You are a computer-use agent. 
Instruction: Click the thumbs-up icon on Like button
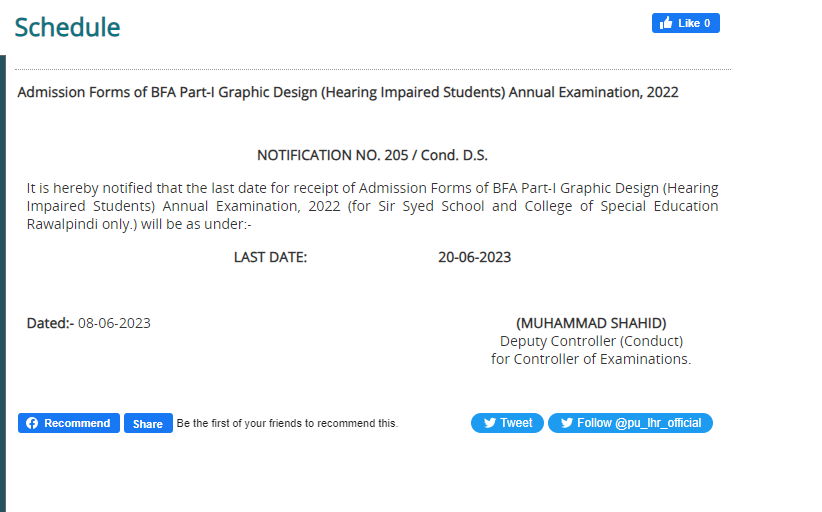point(665,23)
